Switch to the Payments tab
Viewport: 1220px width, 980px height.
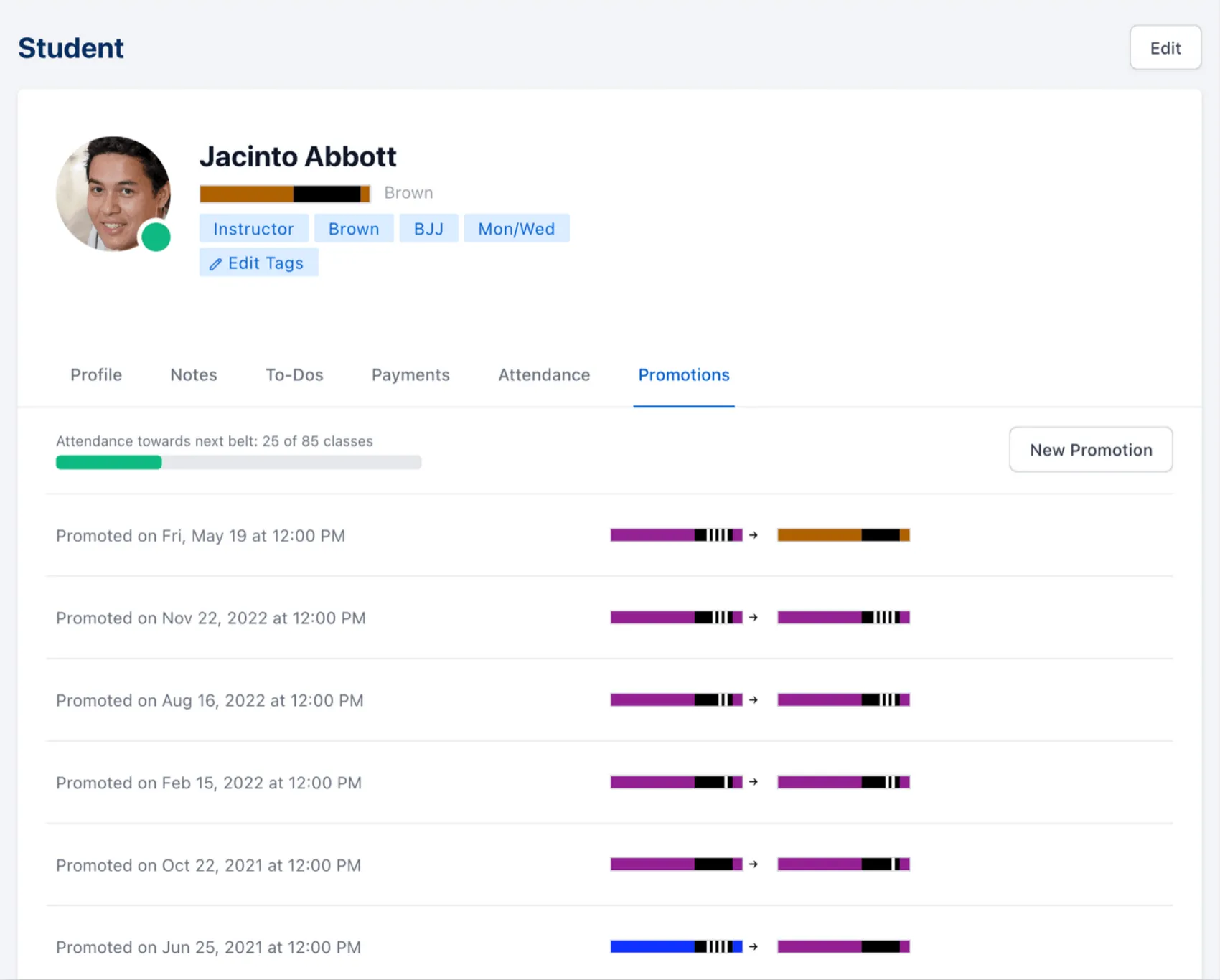point(410,374)
